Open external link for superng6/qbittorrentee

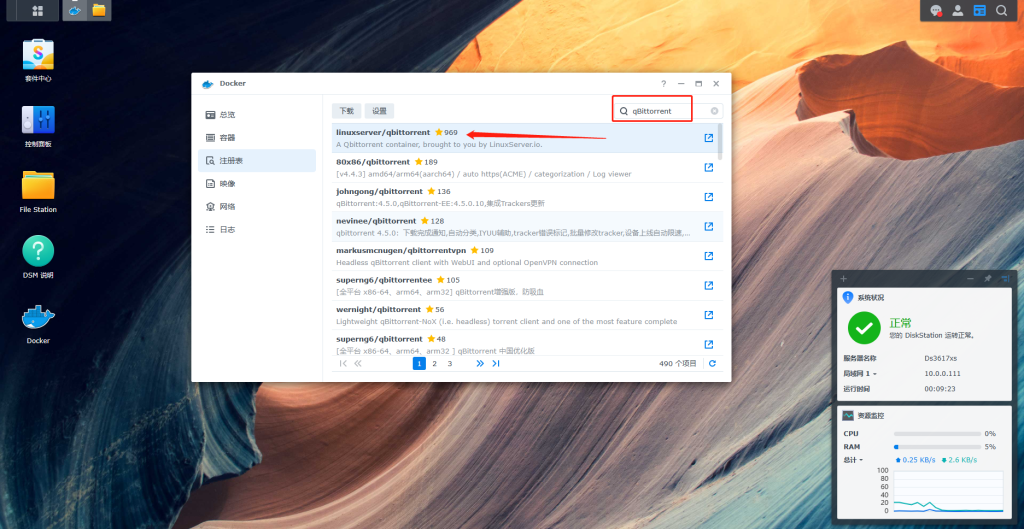(709, 285)
